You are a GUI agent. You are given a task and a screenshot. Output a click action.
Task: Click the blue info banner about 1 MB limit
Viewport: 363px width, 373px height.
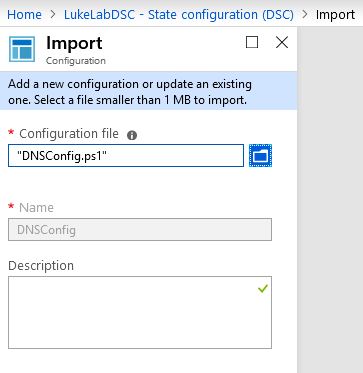148,91
